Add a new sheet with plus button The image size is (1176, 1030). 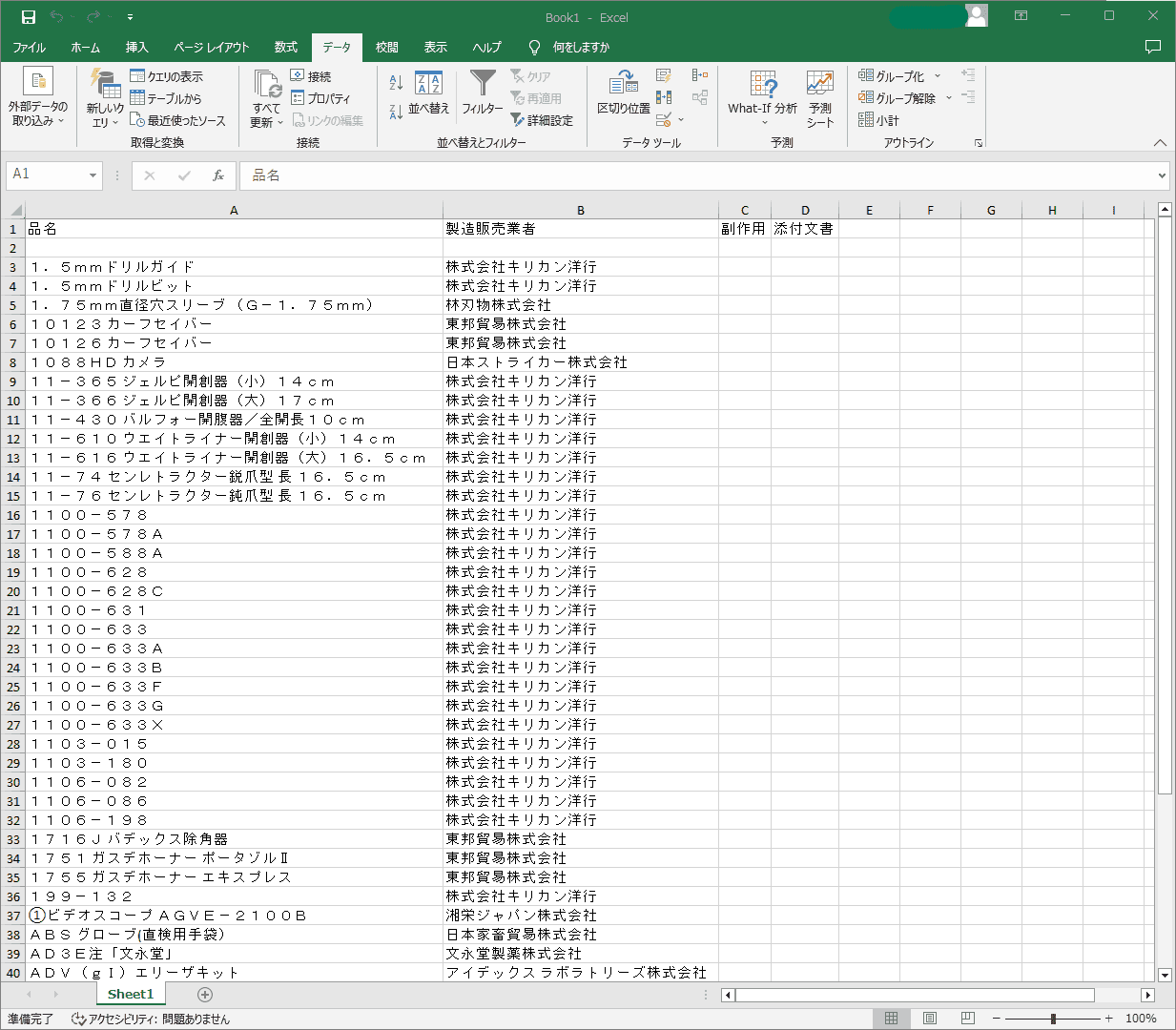(x=204, y=994)
